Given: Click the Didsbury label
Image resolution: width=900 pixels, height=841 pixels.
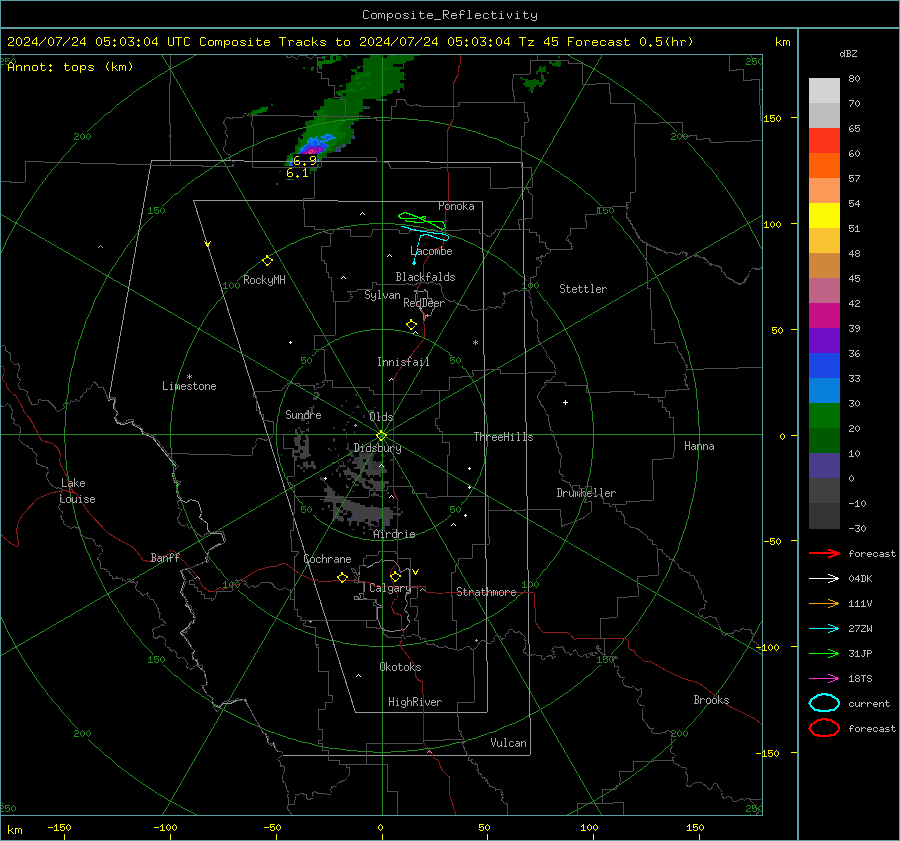Looking at the screenshot, I should pyautogui.click(x=377, y=448).
